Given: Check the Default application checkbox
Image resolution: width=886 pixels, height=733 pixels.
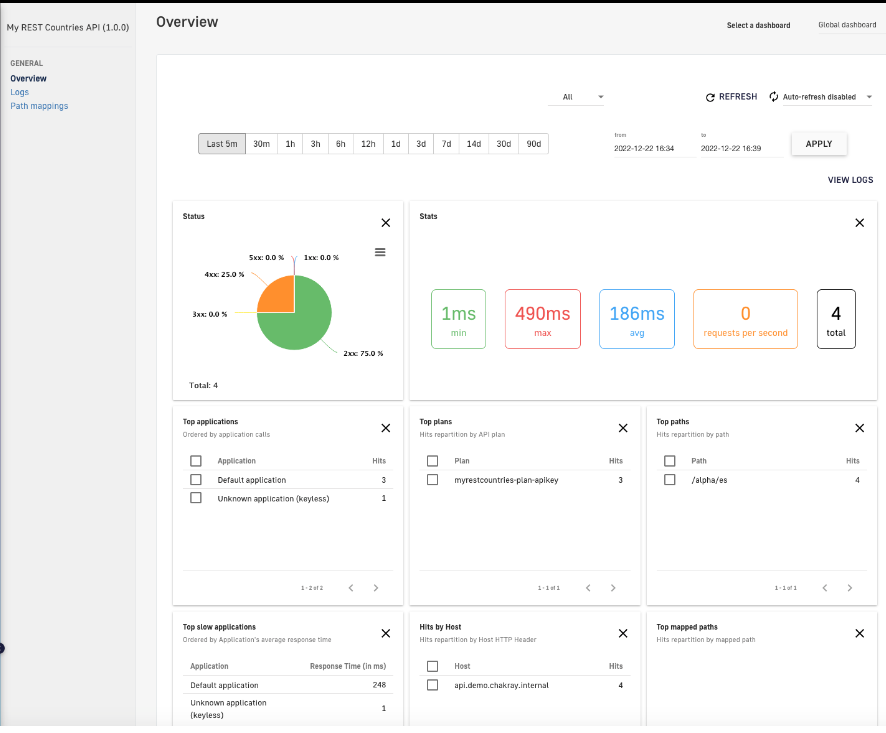Looking at the screenshot, I should pos(196,480).
